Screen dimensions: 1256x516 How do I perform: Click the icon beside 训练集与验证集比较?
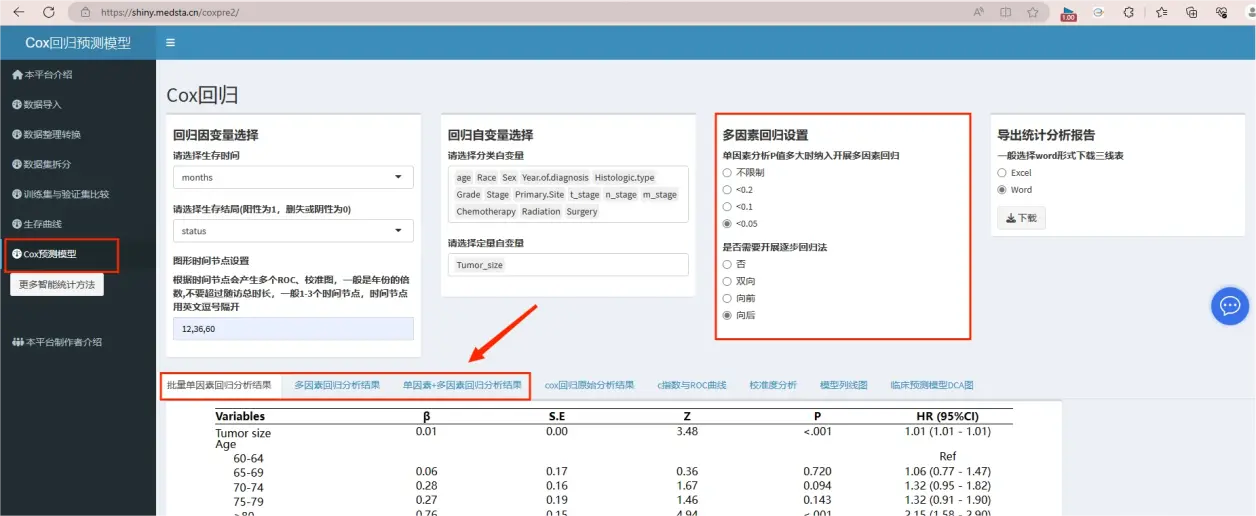point(16,194)
